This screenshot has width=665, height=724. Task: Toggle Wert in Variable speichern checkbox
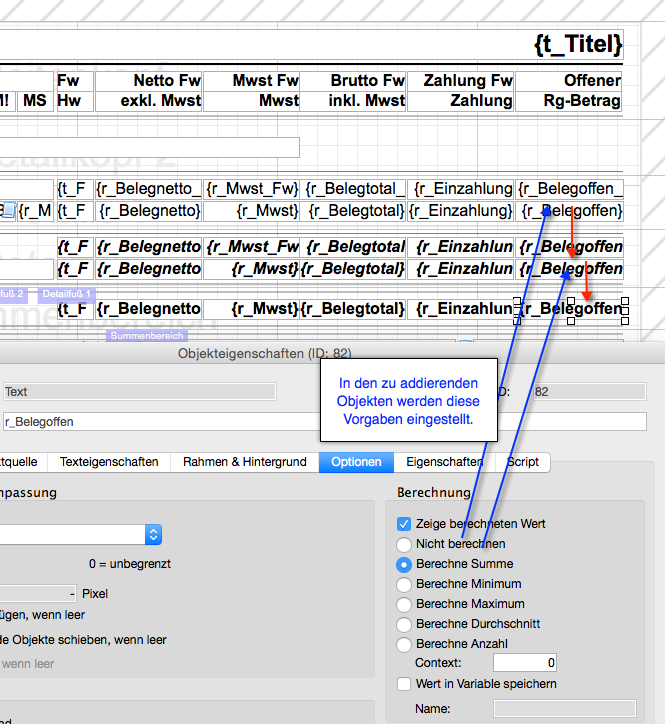click(x=404, y=684)
